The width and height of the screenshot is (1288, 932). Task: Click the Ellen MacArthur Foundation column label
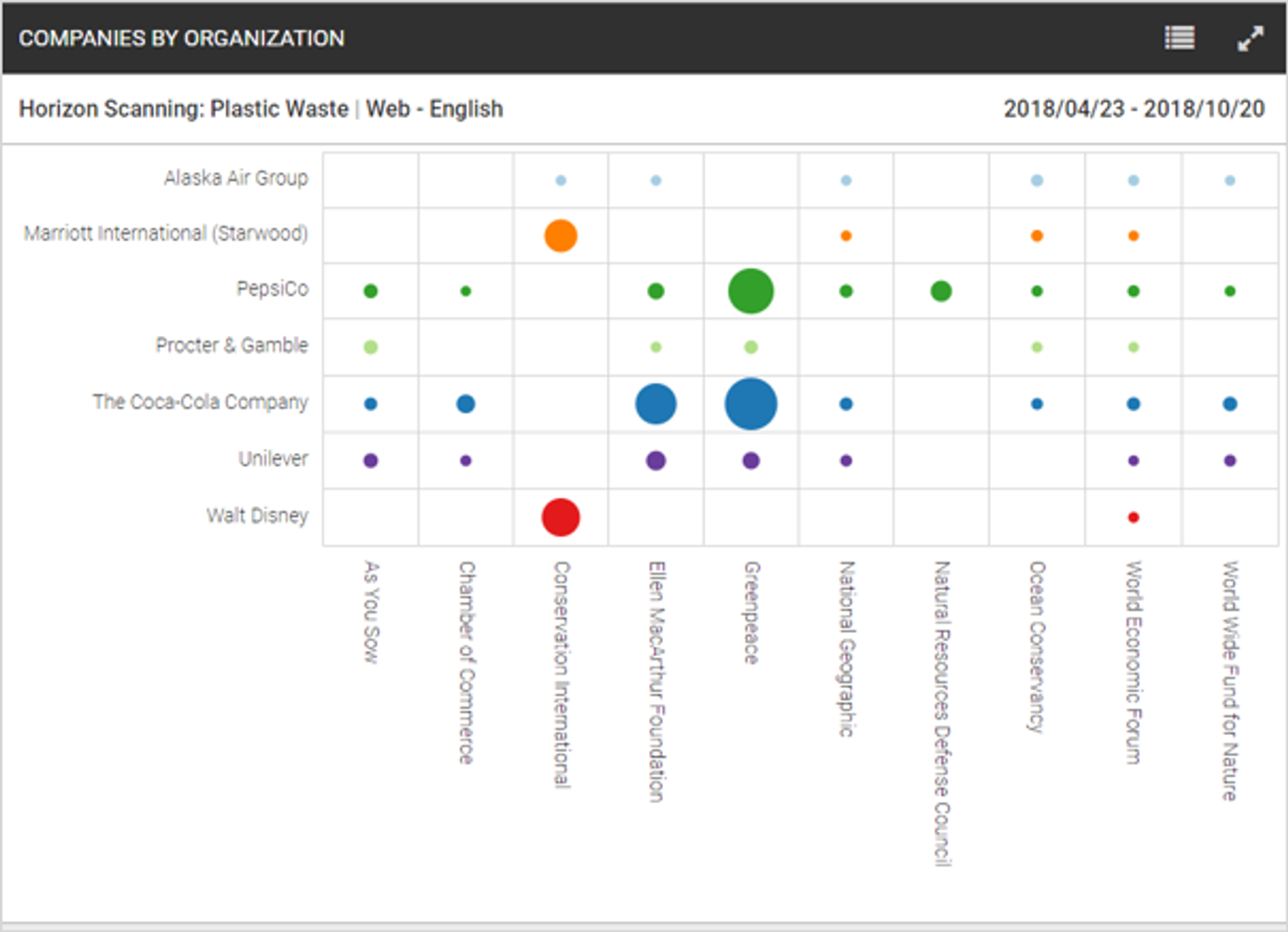[x=657, y=681]
